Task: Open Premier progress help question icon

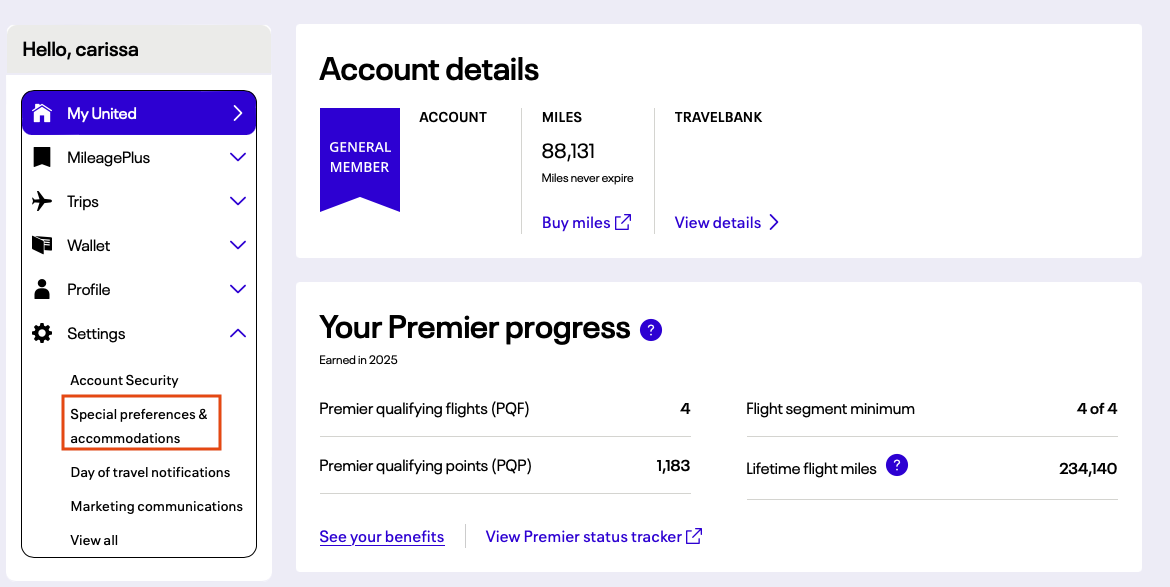Action: [651, 329]
